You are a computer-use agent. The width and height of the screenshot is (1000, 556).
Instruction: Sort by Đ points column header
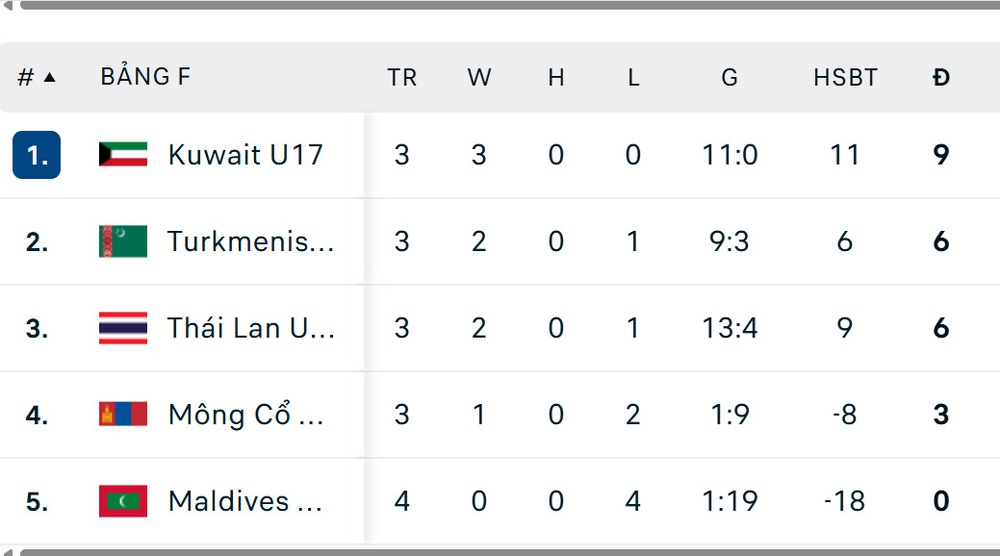pos(941,77)
